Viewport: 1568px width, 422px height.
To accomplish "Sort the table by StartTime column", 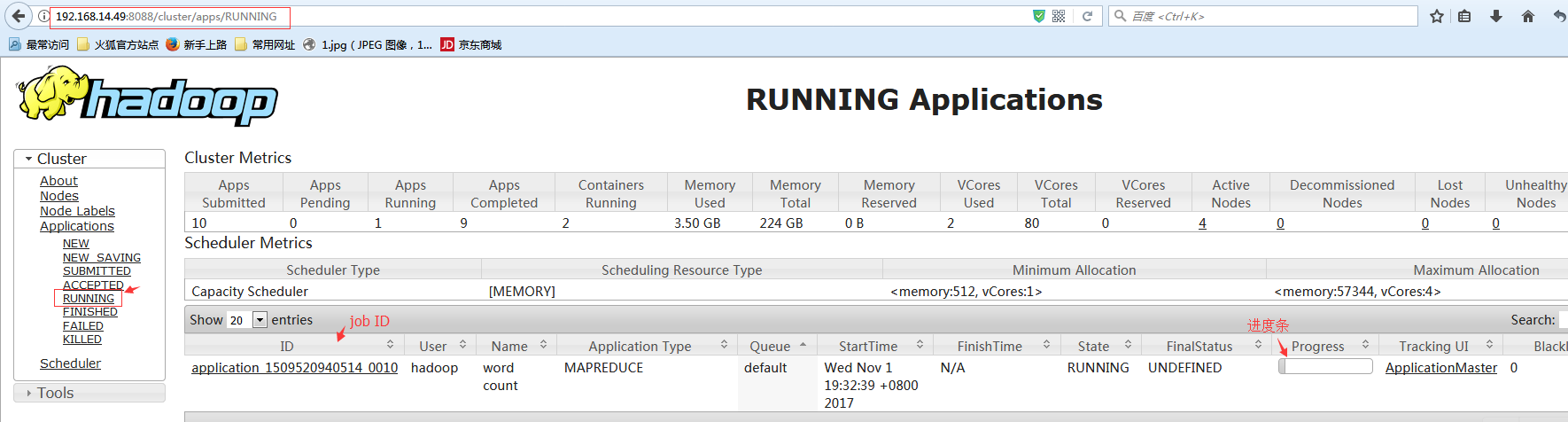I will pyautogui.click(x=868, y=346).
